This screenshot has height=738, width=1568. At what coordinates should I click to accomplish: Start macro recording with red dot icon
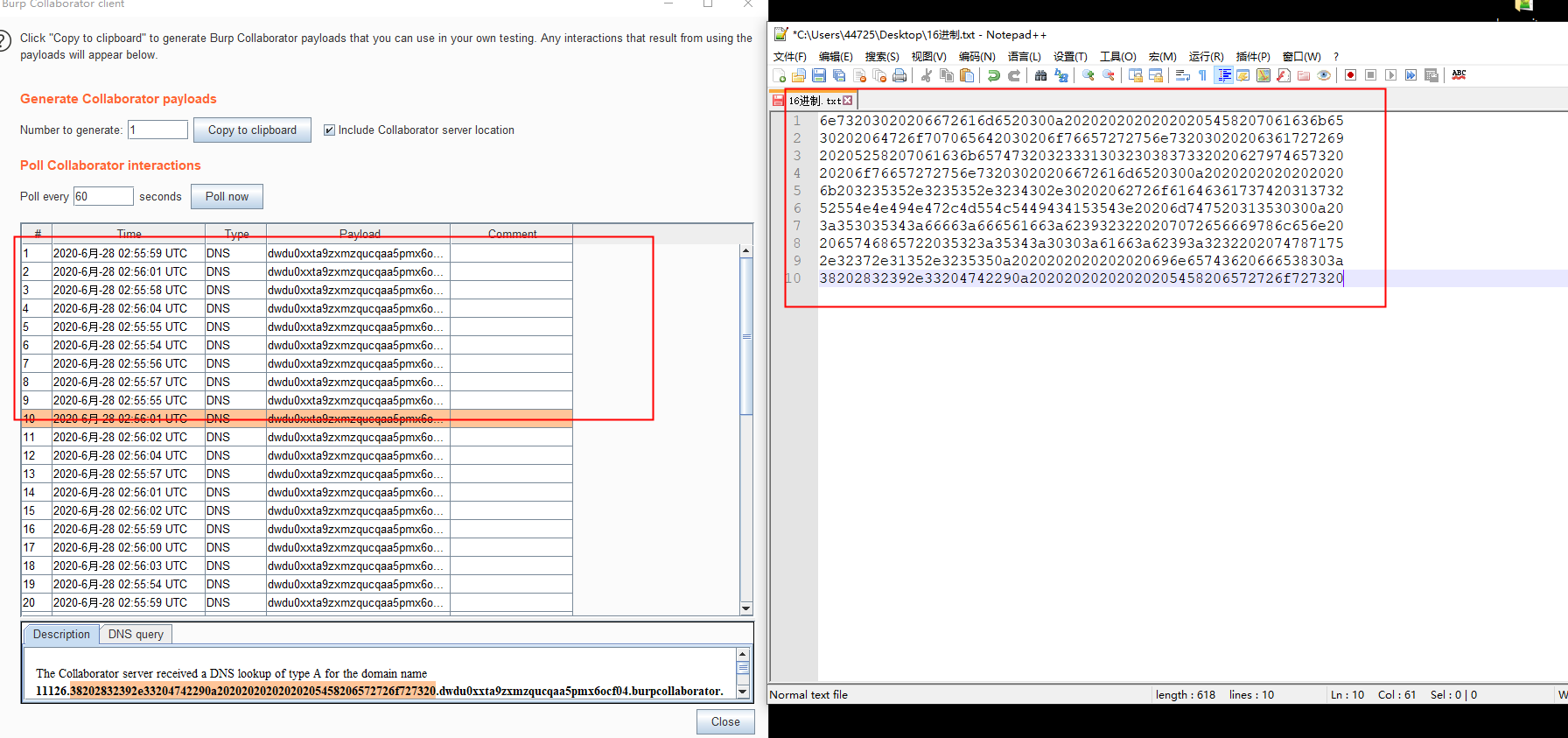1351,75
